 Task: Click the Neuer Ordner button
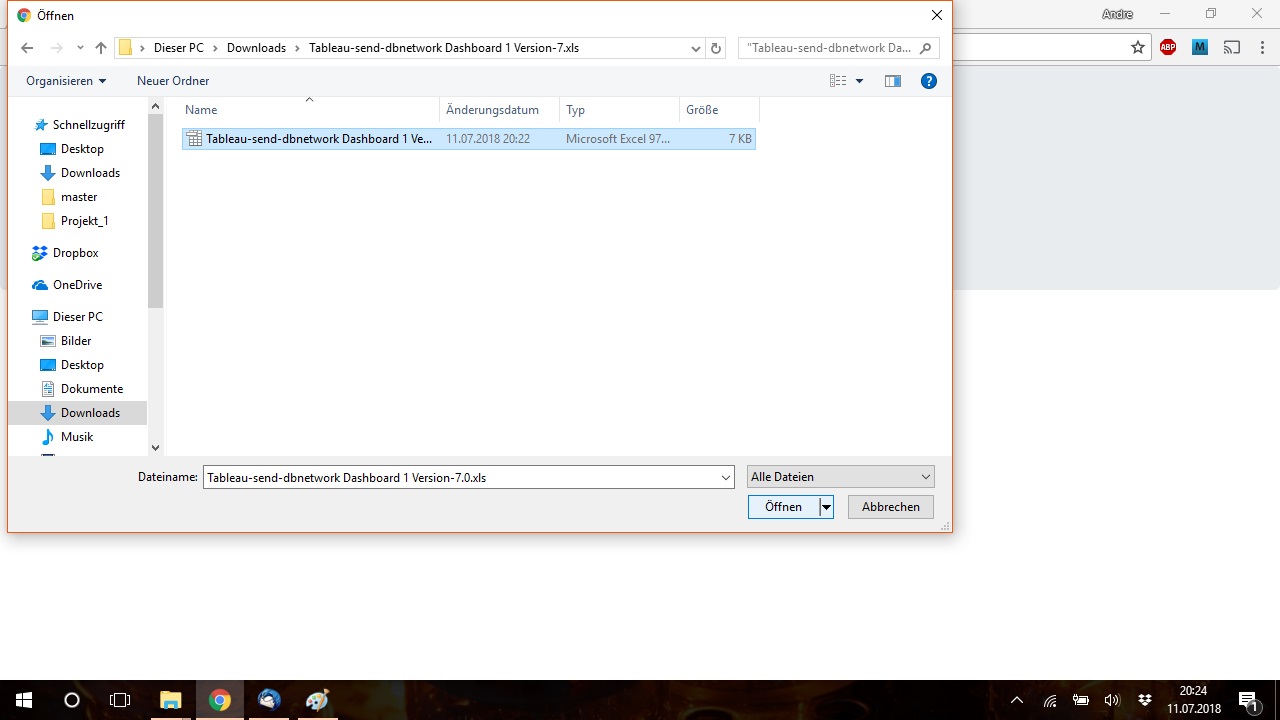click(x=173, y=81)
